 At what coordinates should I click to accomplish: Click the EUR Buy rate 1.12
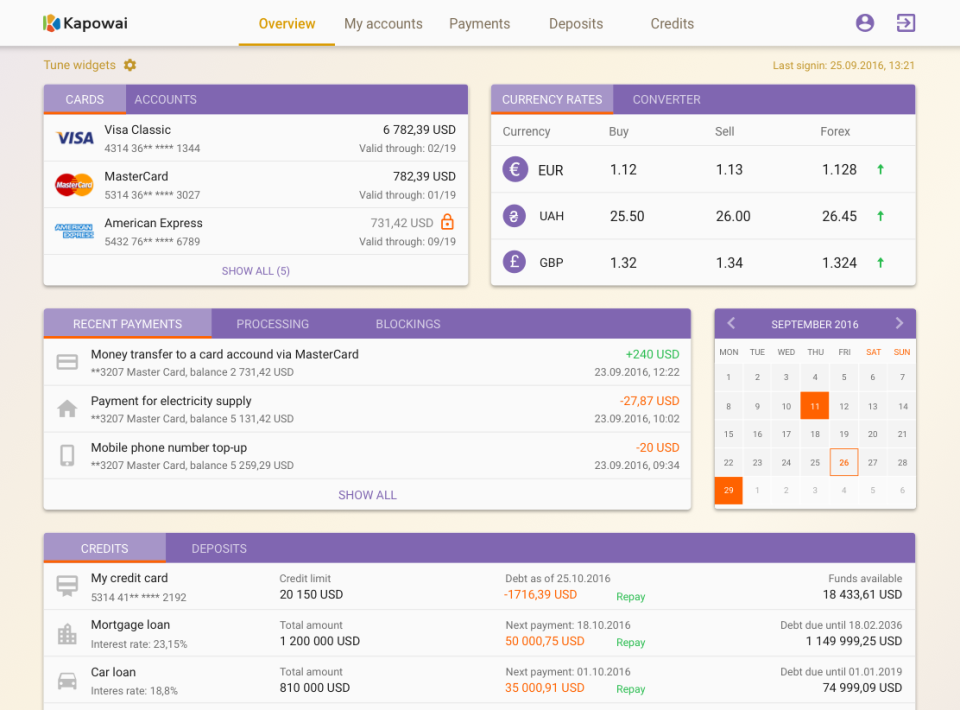point(623,170)
